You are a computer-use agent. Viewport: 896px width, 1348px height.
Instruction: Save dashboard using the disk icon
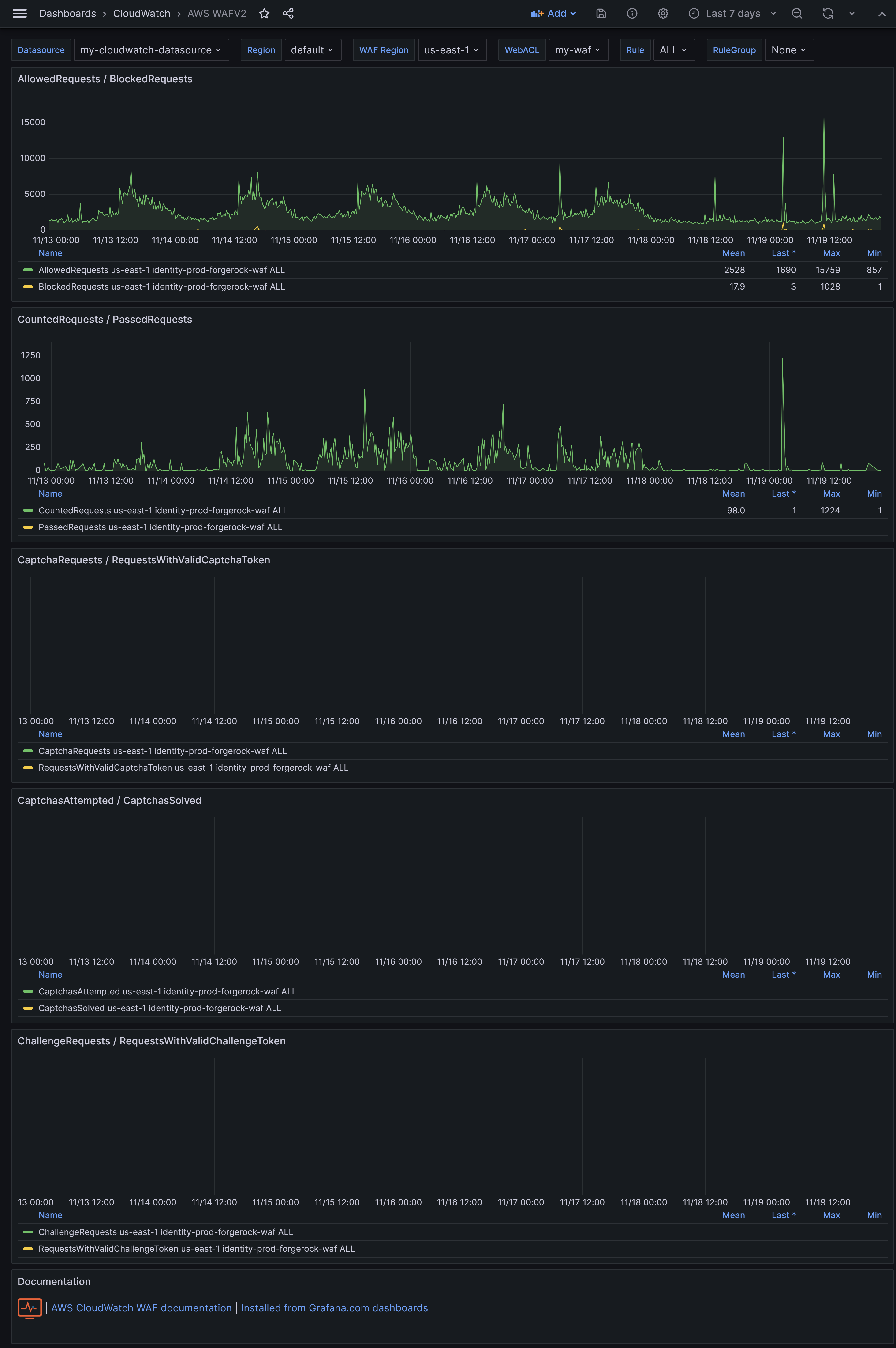pos(601,13)
